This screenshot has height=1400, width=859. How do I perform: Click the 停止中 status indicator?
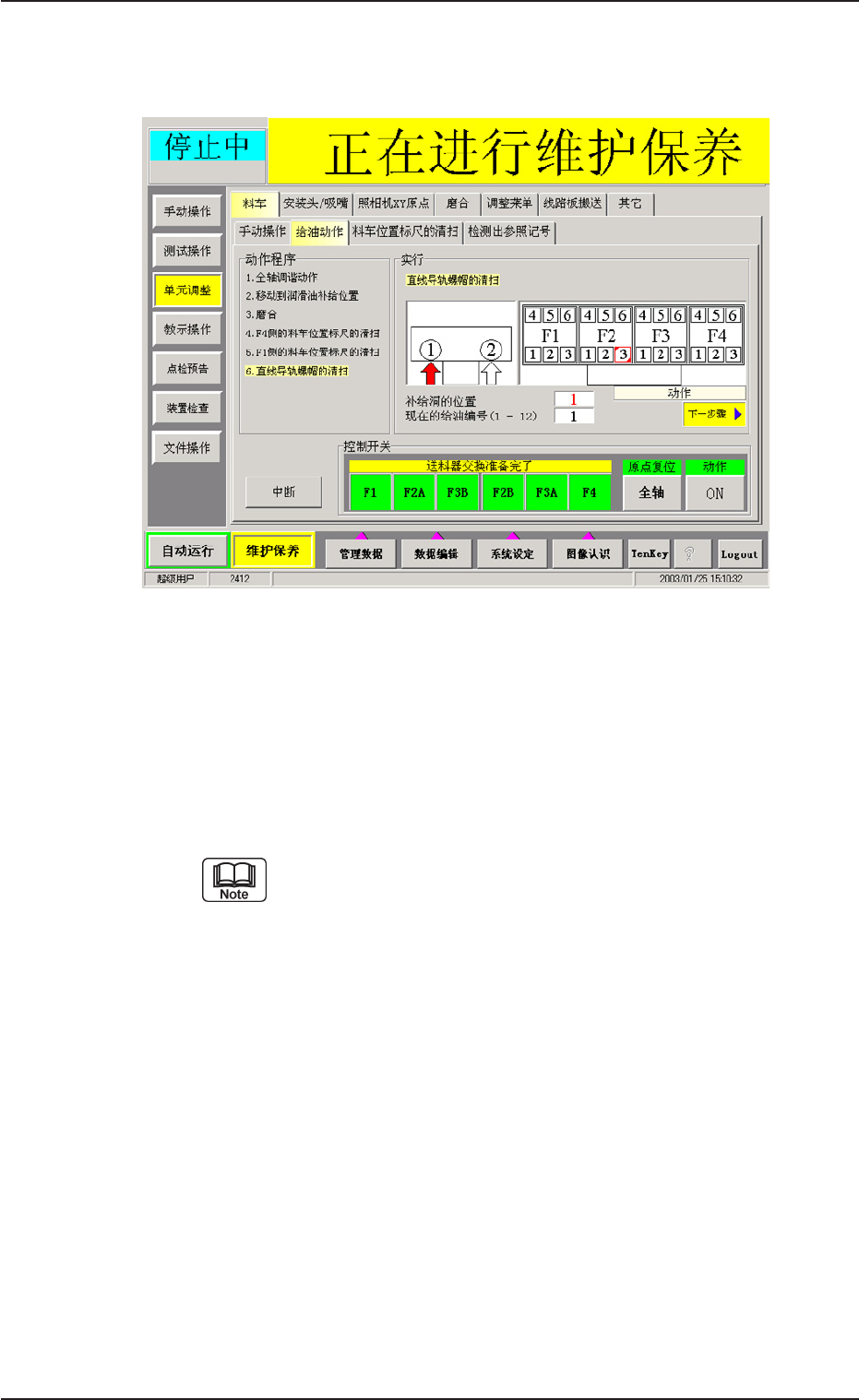[x=207, y=146]
